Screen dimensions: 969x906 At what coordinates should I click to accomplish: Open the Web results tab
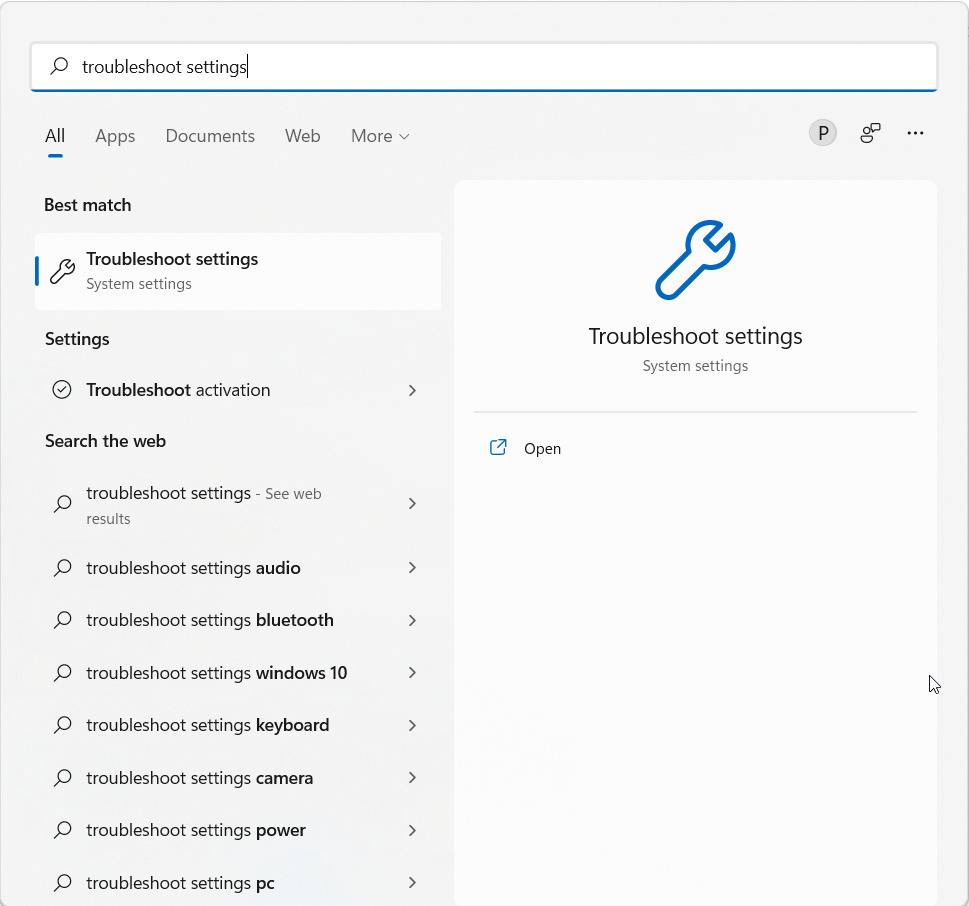pyautogui.click(x=302, y=136)
